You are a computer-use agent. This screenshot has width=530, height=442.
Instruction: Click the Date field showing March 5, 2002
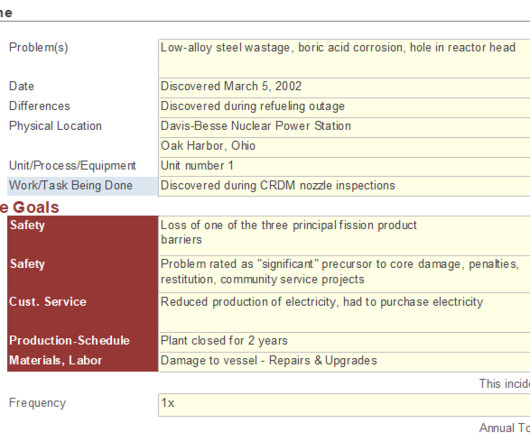344,88
